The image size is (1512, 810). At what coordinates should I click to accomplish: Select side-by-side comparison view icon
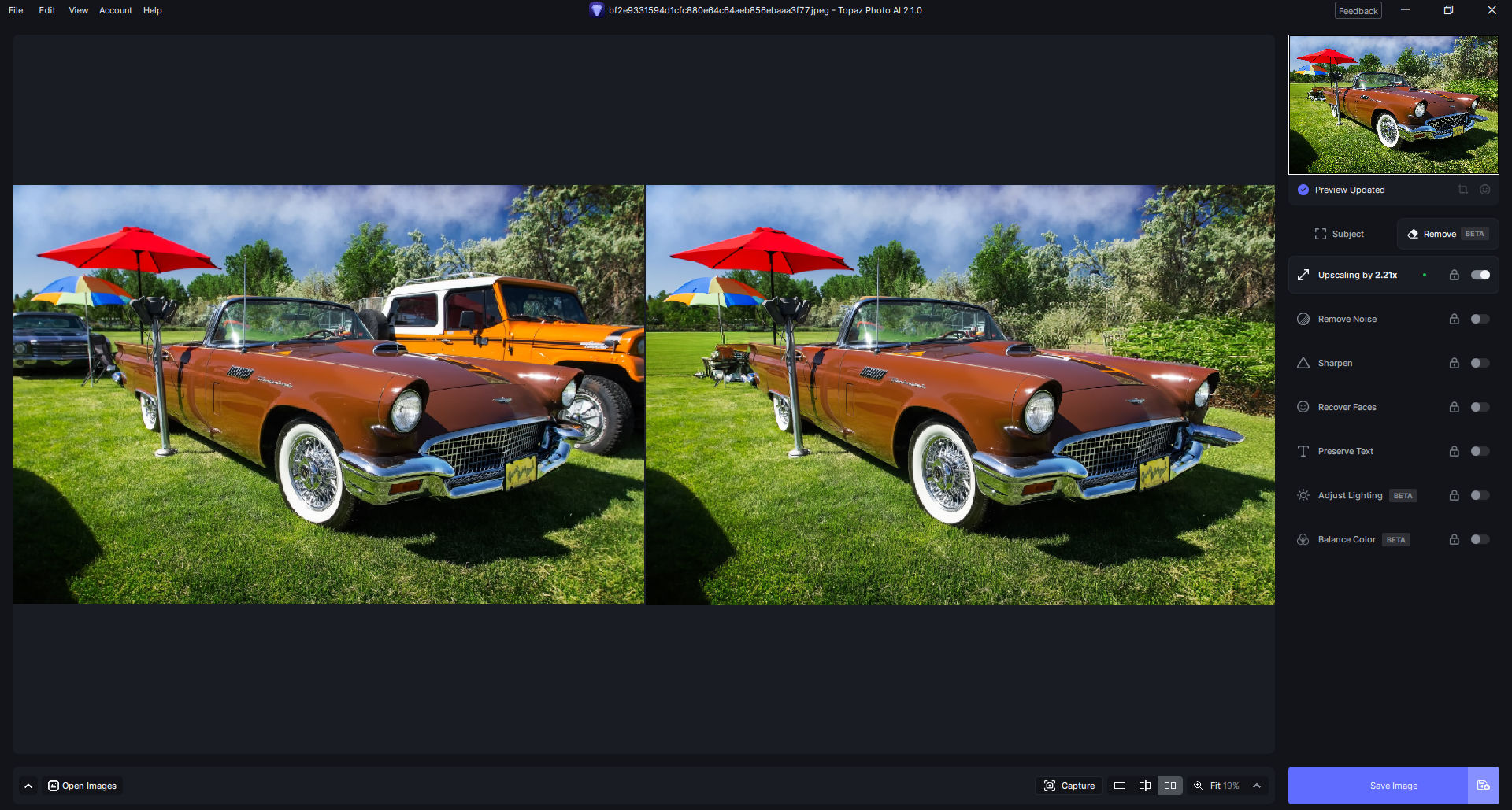click(x=1170, y=786)
